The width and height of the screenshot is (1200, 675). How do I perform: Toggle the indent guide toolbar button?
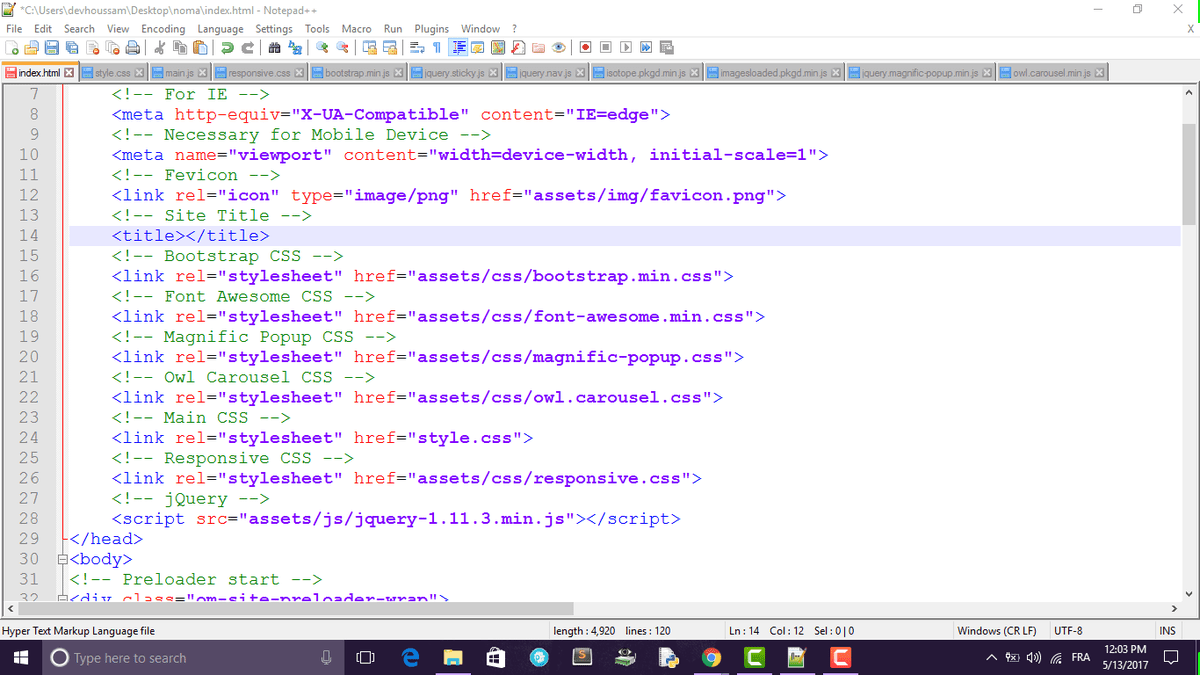[458, 47]
